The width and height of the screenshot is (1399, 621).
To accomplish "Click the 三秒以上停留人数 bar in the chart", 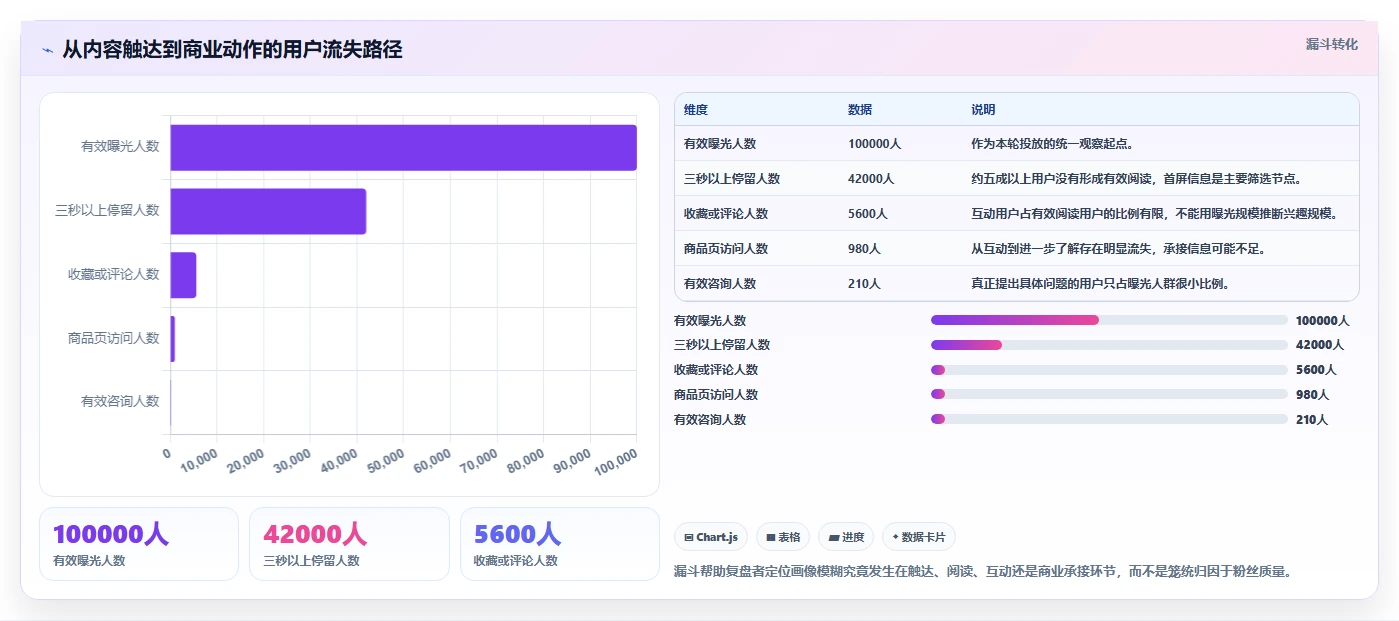I will (268, 211).
